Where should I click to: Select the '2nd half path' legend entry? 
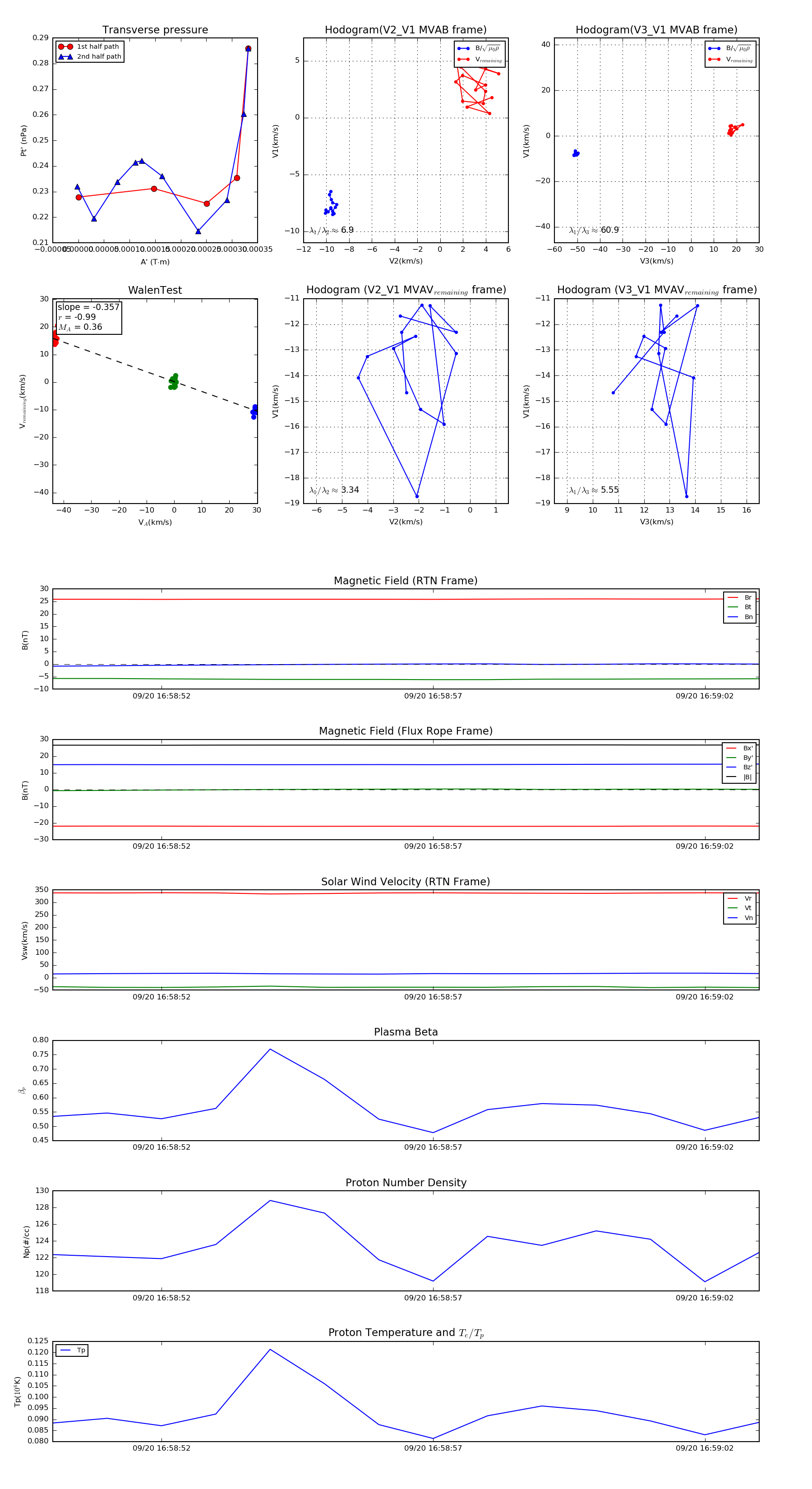[90, 57]
